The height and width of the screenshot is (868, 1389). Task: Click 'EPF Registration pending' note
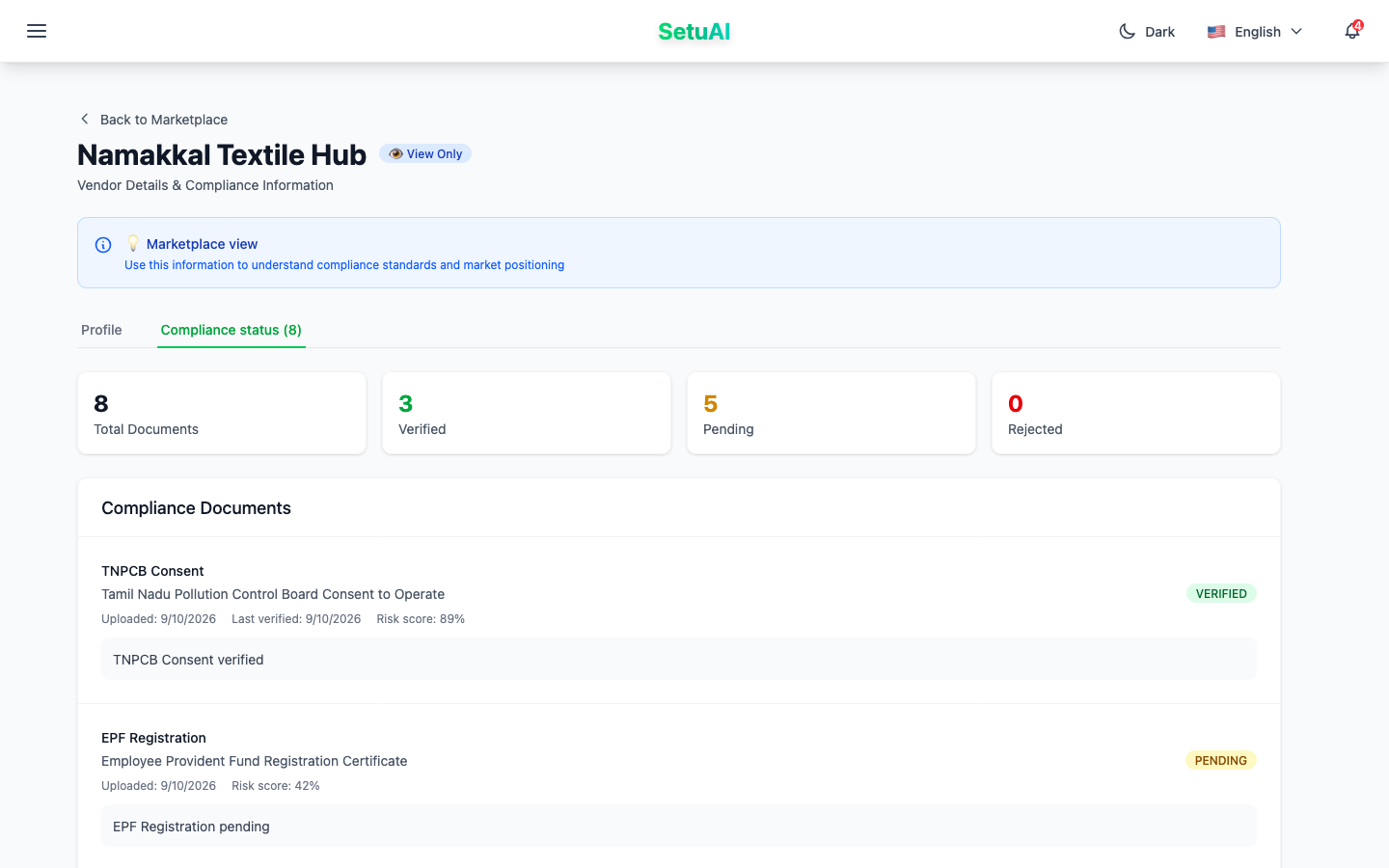pos(679,827)
